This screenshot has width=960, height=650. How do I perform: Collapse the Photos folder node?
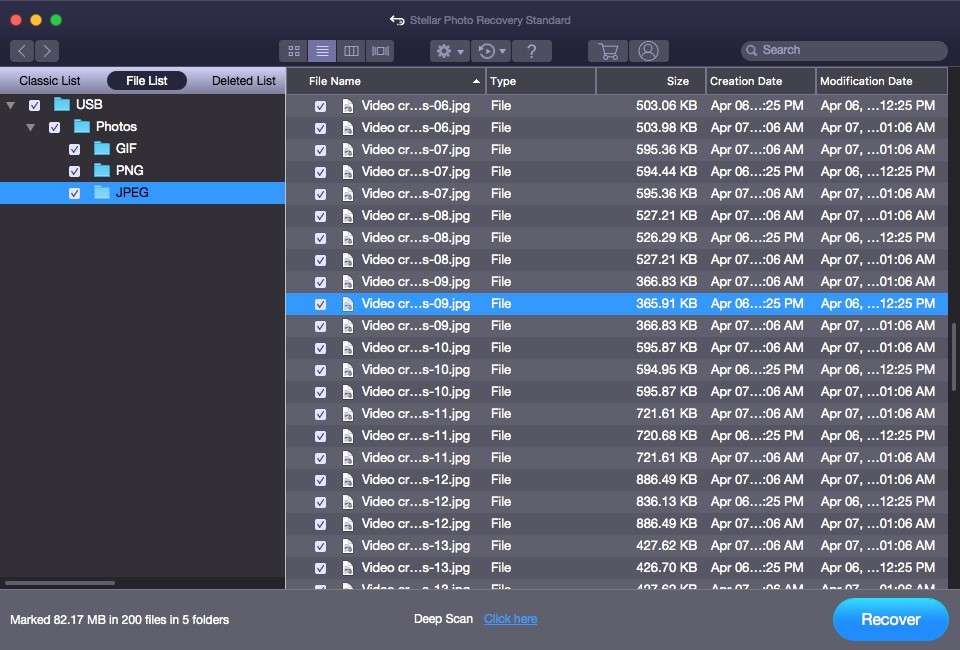[x=29, y=126]
